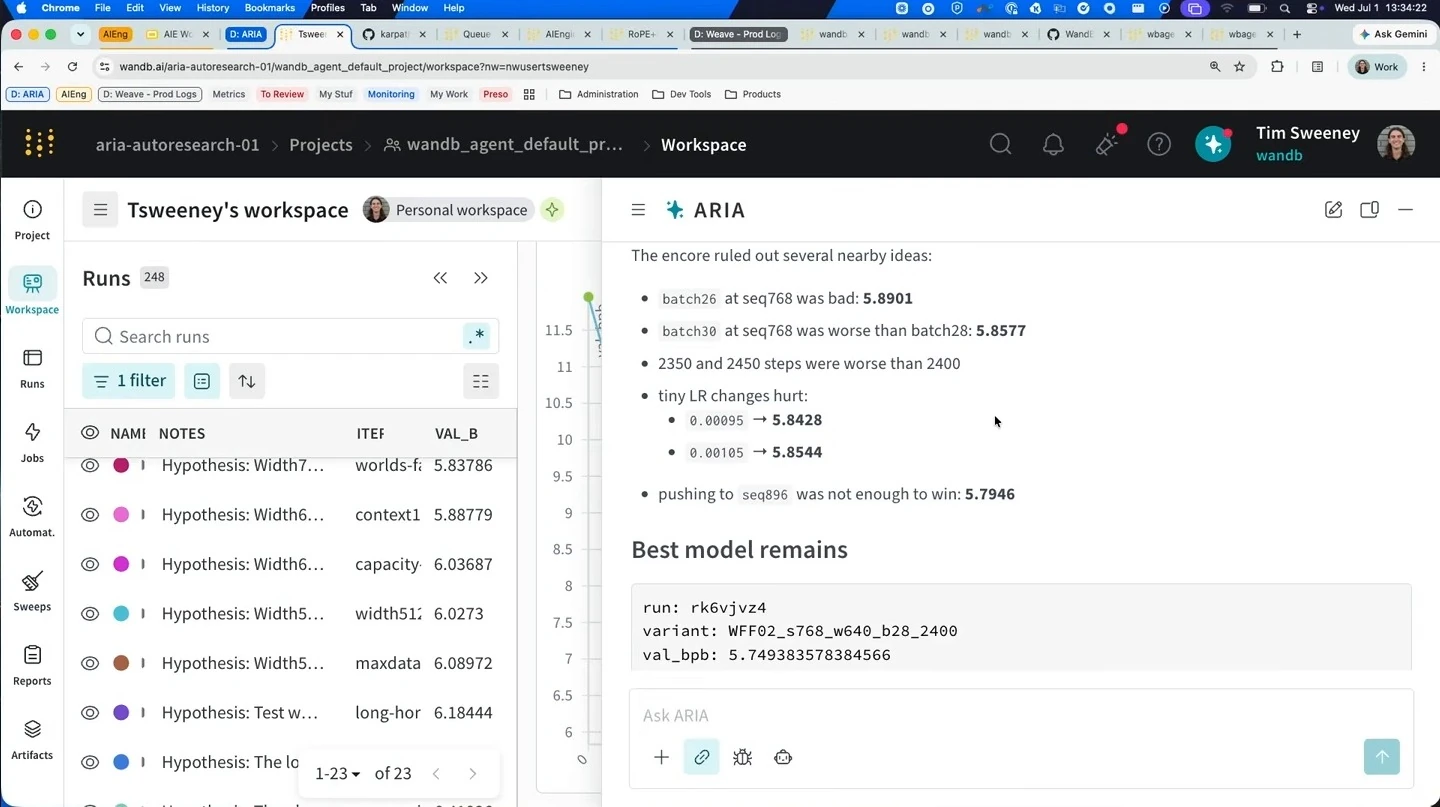Click the brown color dot of run 6.08972
The height and width of the screenshot is (807, 1440).
point(121,663)
